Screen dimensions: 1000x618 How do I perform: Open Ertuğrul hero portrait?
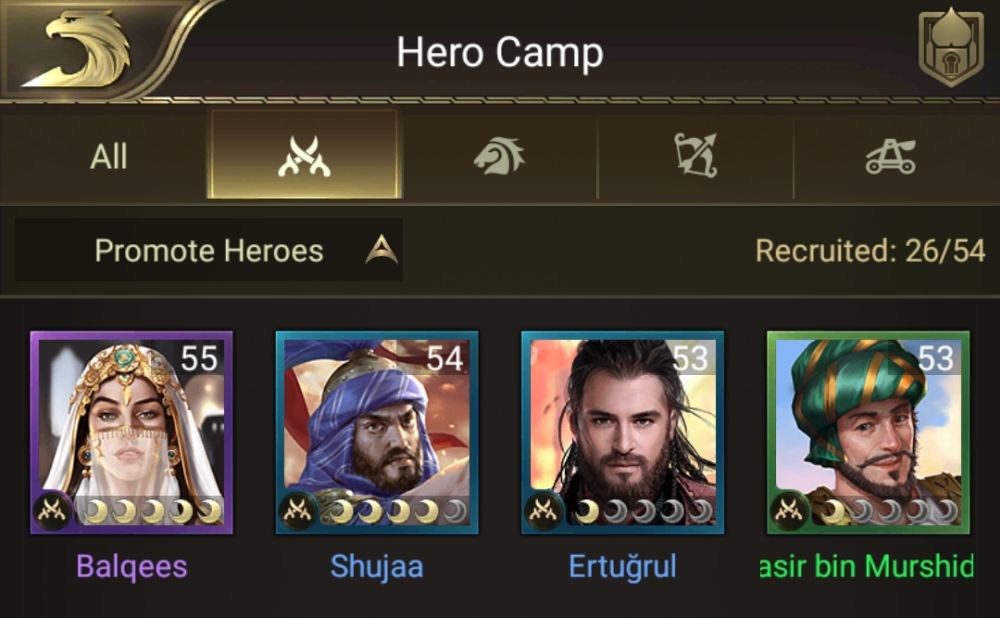622,432
